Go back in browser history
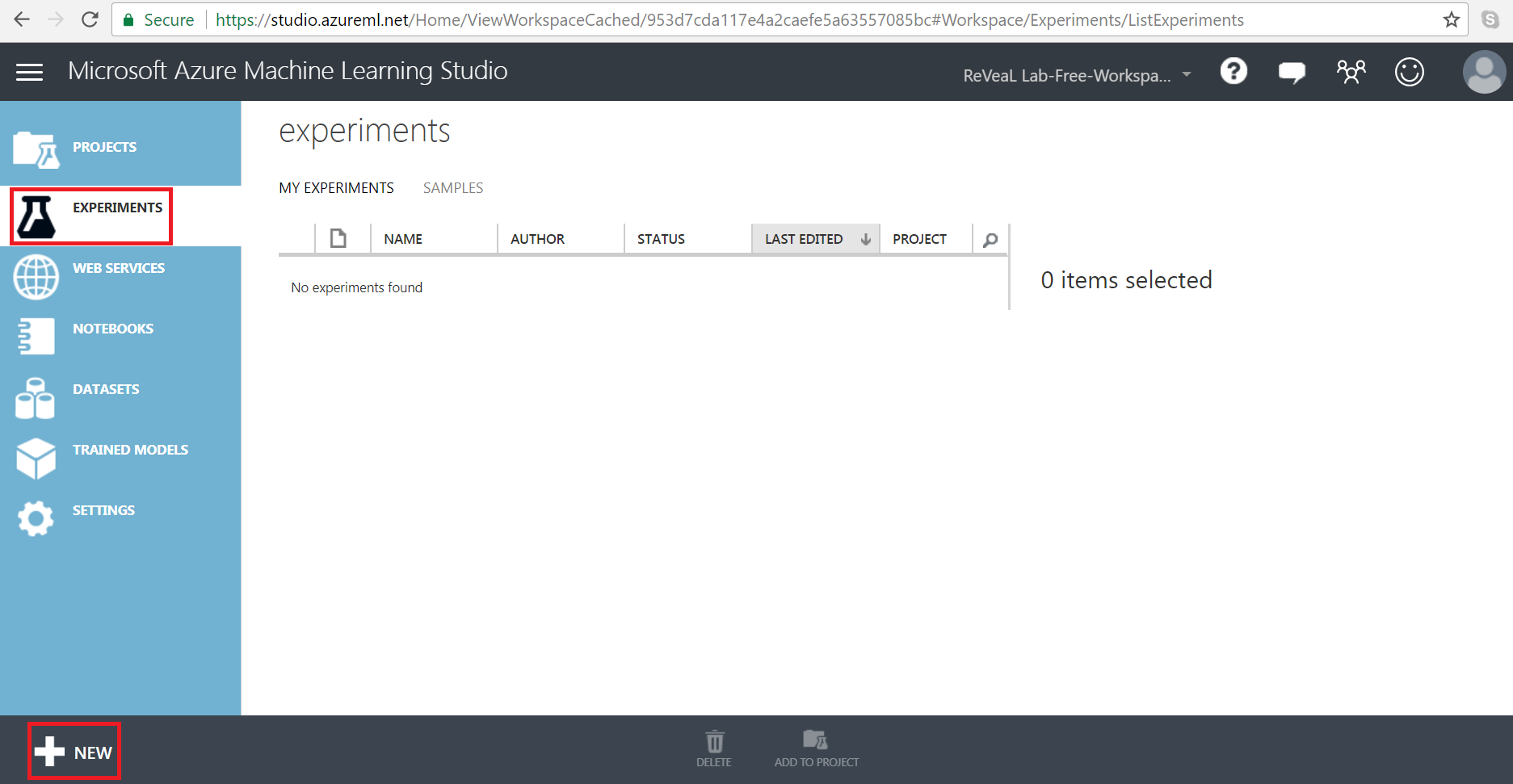Viewport: 1513px width, 784px height. coord(22,19)
